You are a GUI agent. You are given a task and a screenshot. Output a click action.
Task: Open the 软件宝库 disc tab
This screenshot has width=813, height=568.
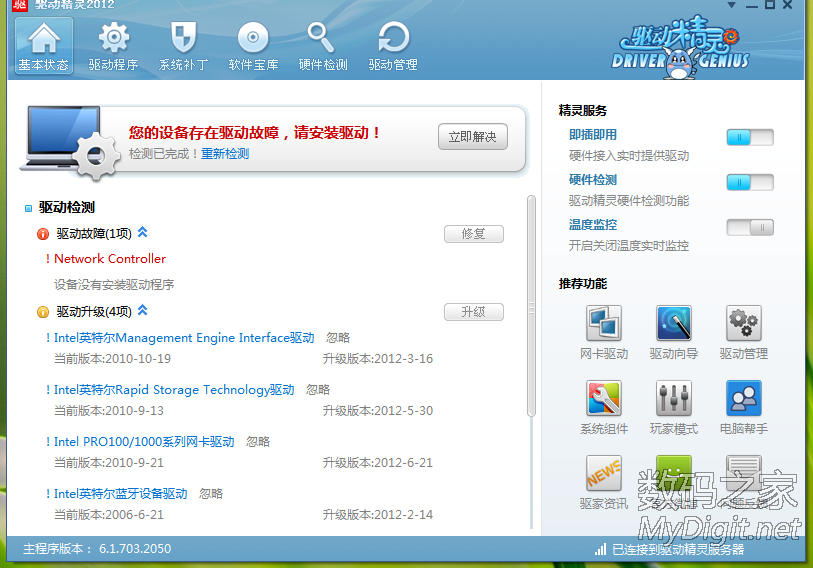[253, 46]
